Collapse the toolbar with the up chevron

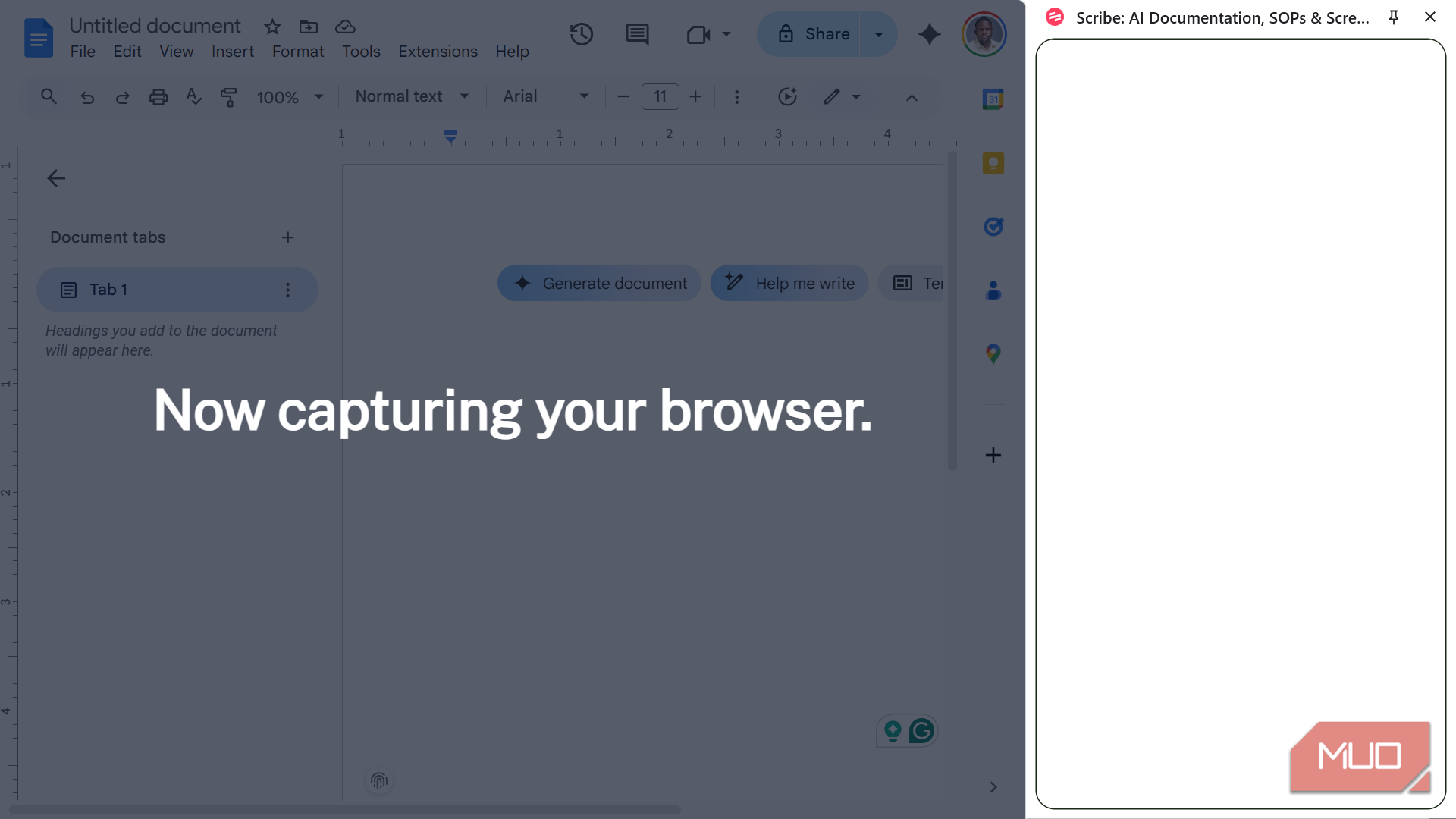(912, 97)
